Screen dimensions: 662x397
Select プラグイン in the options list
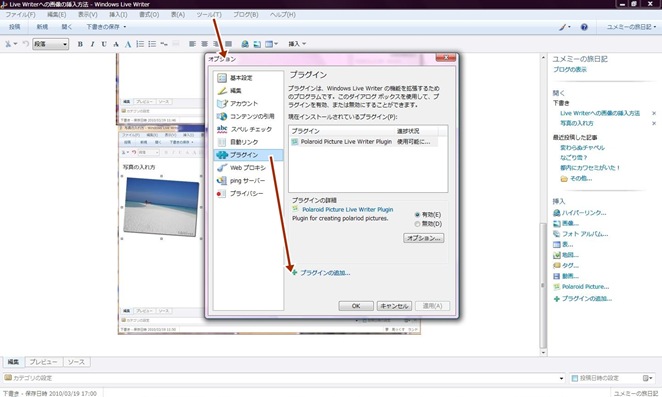point(248,155)
